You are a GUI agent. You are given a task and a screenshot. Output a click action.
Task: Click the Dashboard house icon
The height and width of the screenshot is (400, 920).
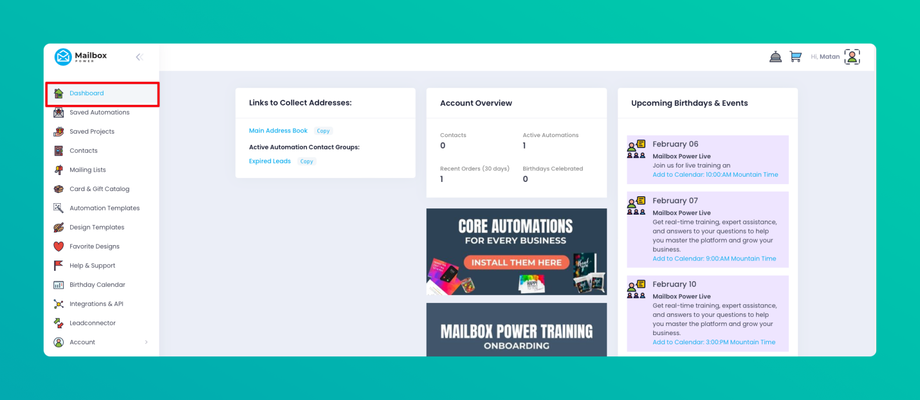coord(58,93)
